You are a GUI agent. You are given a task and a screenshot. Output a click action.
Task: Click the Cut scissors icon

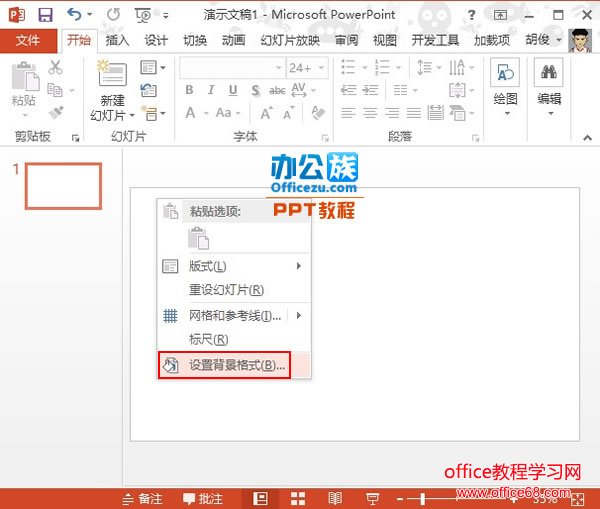55,67
